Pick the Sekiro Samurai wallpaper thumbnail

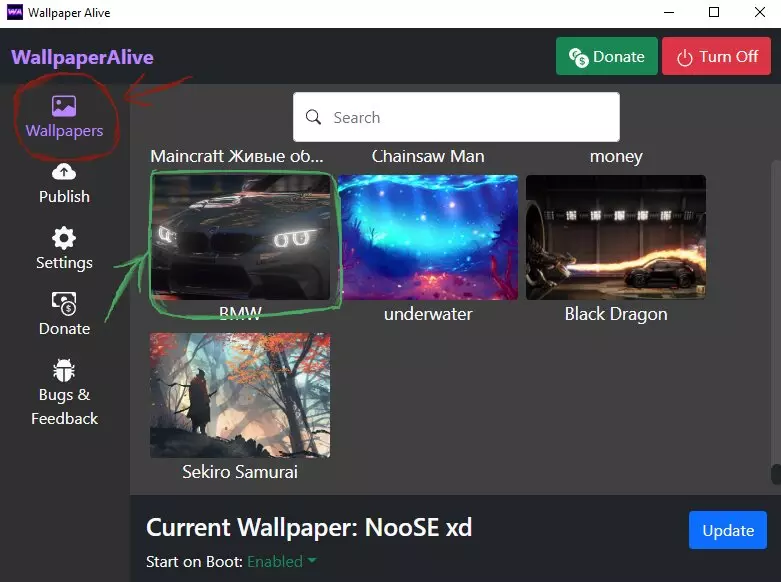(x=240, y=395)
